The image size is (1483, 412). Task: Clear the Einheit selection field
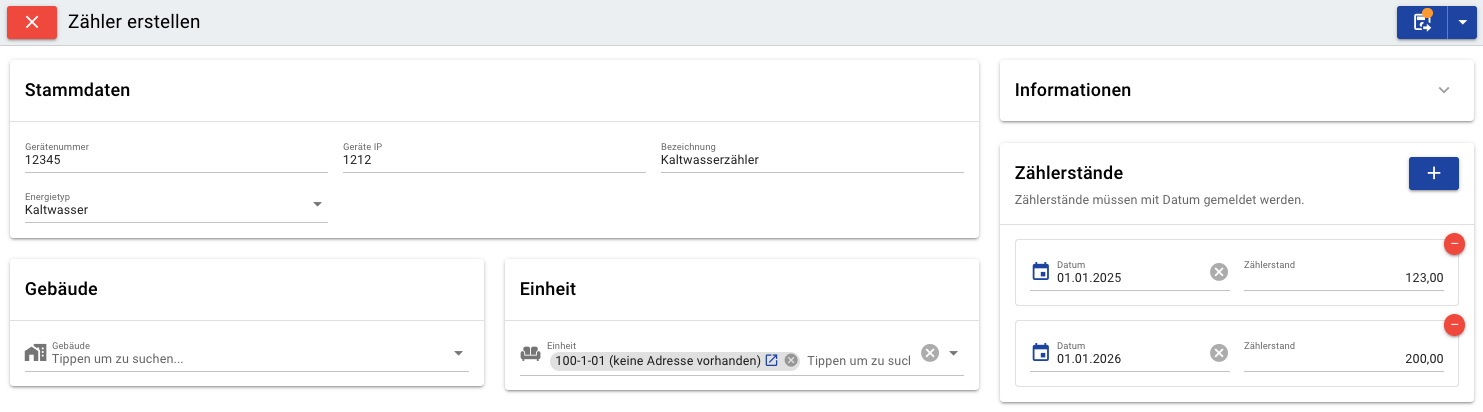(930, 352)
